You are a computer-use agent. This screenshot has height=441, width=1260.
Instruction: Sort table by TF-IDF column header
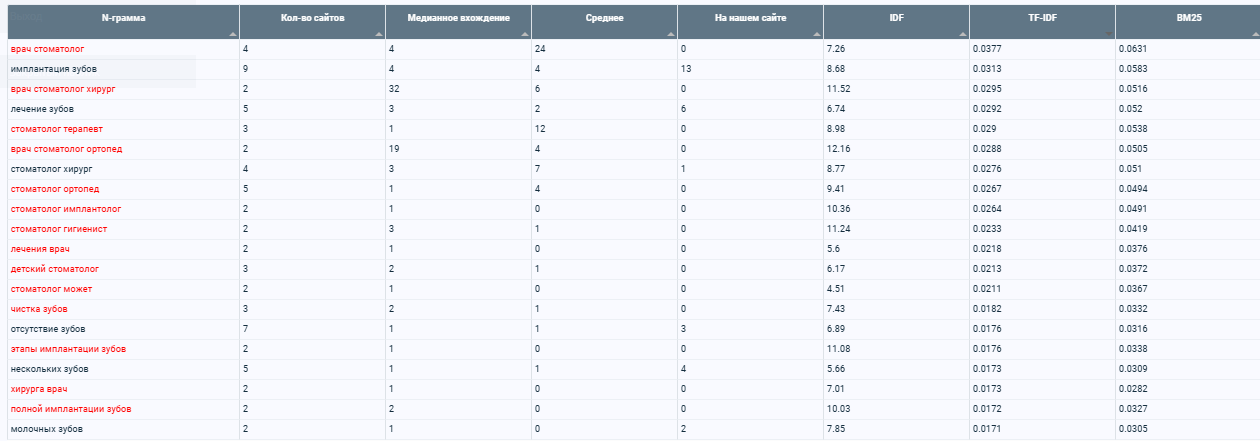[x=1042, y=19]
